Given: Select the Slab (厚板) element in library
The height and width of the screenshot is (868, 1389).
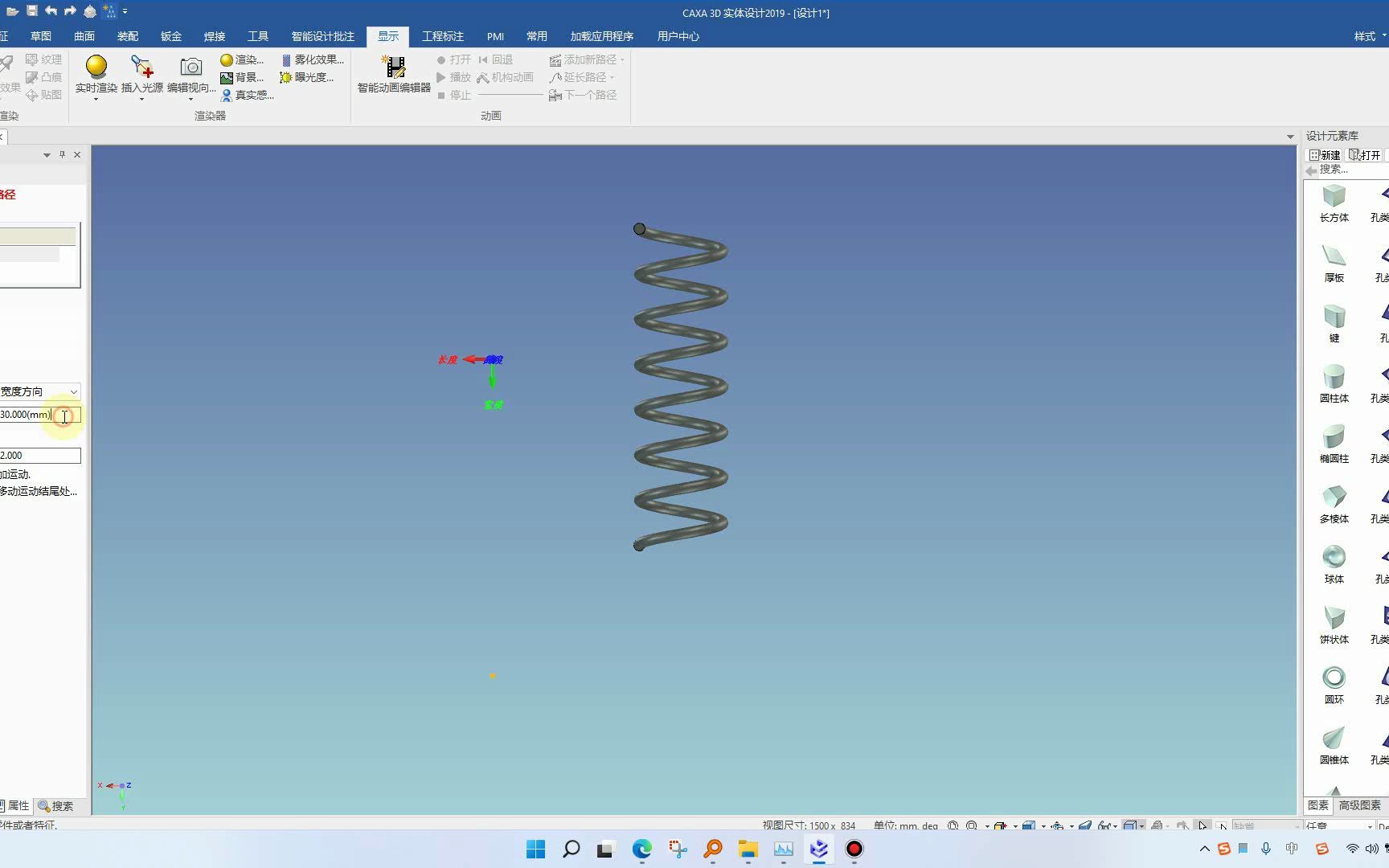Looking at the screenshot, I should 1334,263.
